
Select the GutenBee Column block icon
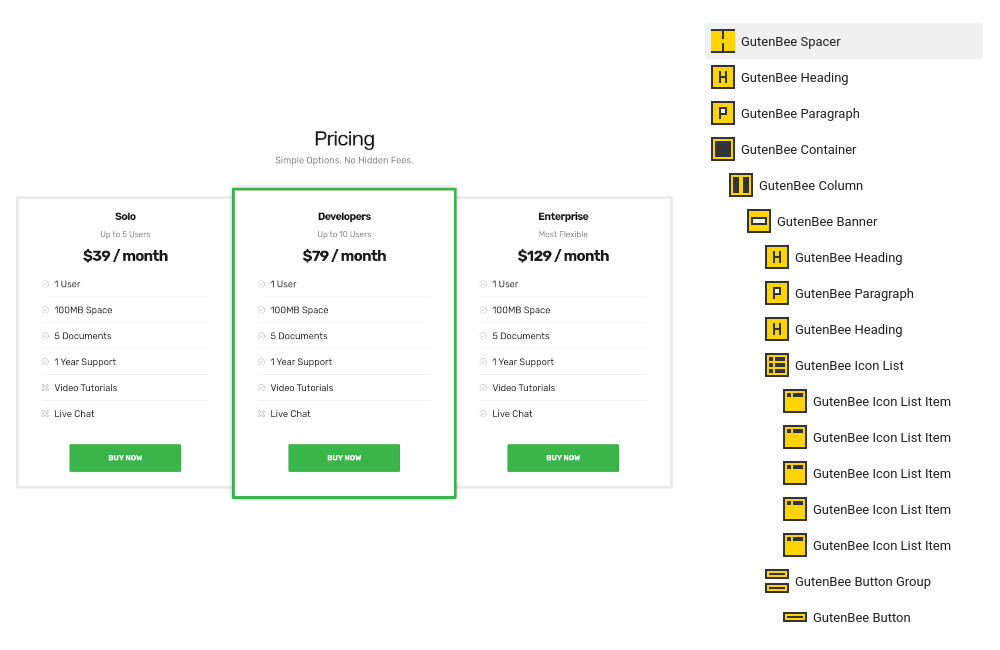click(740, 185)
